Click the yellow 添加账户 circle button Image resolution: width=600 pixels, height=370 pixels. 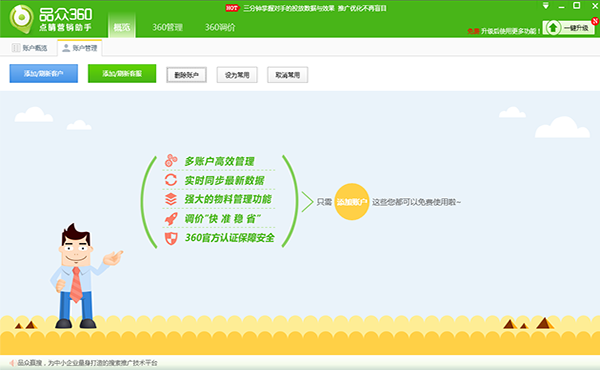[352, 202]
